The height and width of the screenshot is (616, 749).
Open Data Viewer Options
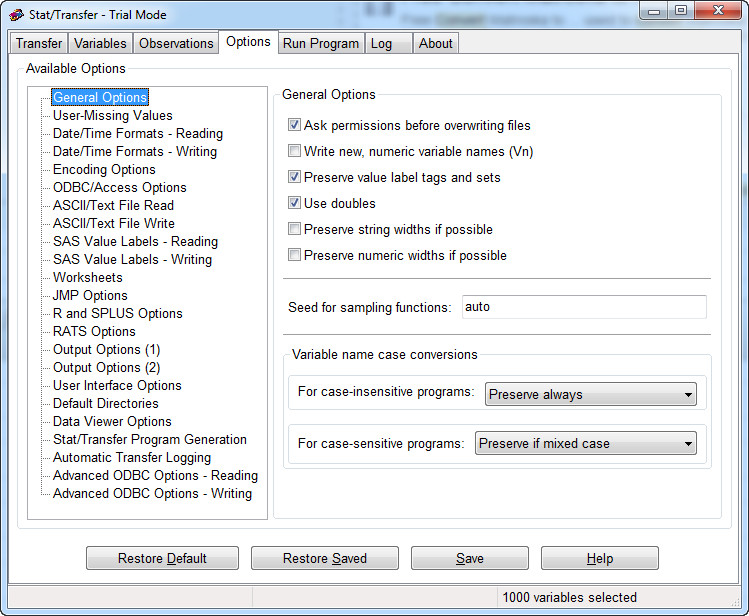pyautogui.click(x=112, y=422)
